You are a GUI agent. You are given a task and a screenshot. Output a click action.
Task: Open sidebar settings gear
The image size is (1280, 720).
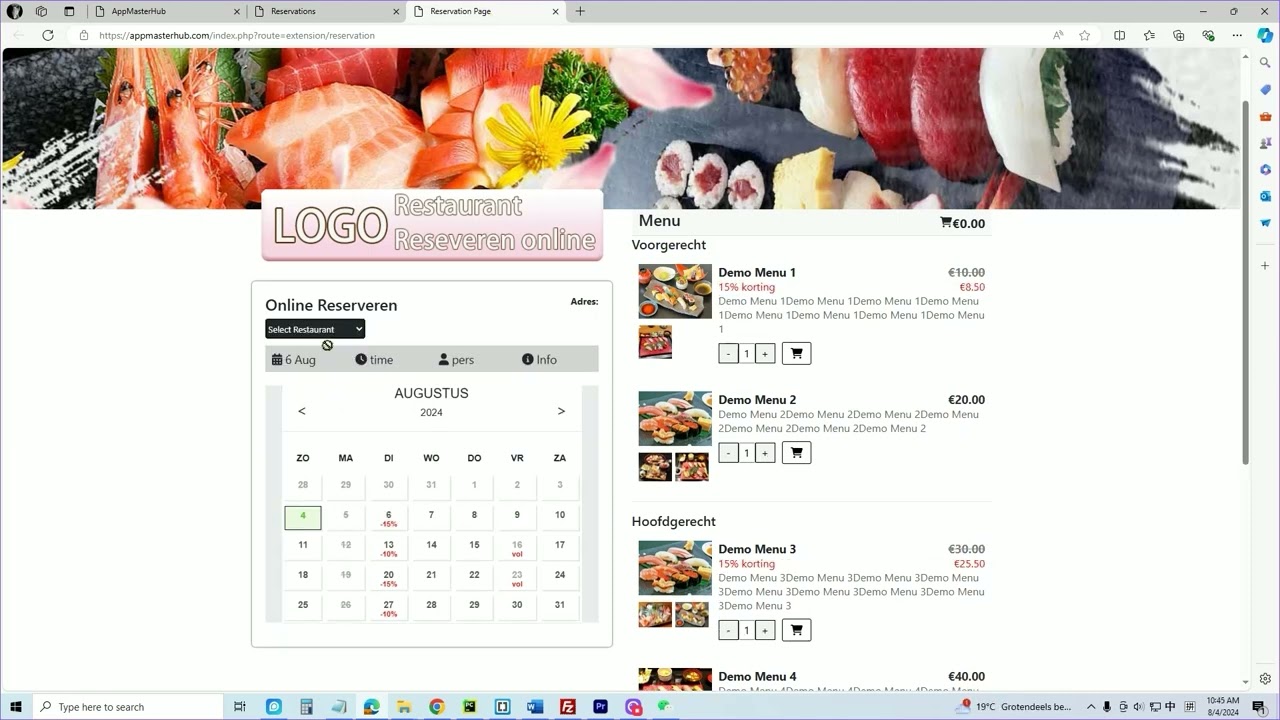tap(1265, 678)
